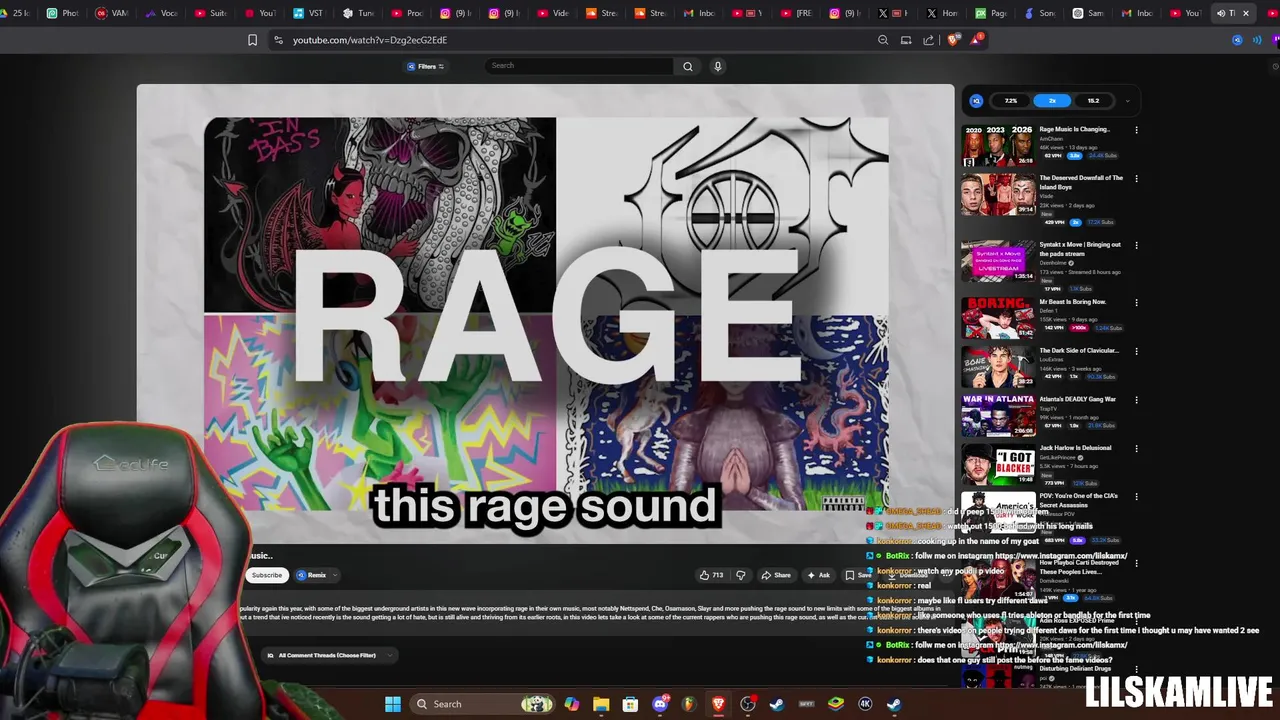Open All Comment Threads filter dropdown
The height and width of the screenshot is (720, 1280).
(x=330, y=655)
